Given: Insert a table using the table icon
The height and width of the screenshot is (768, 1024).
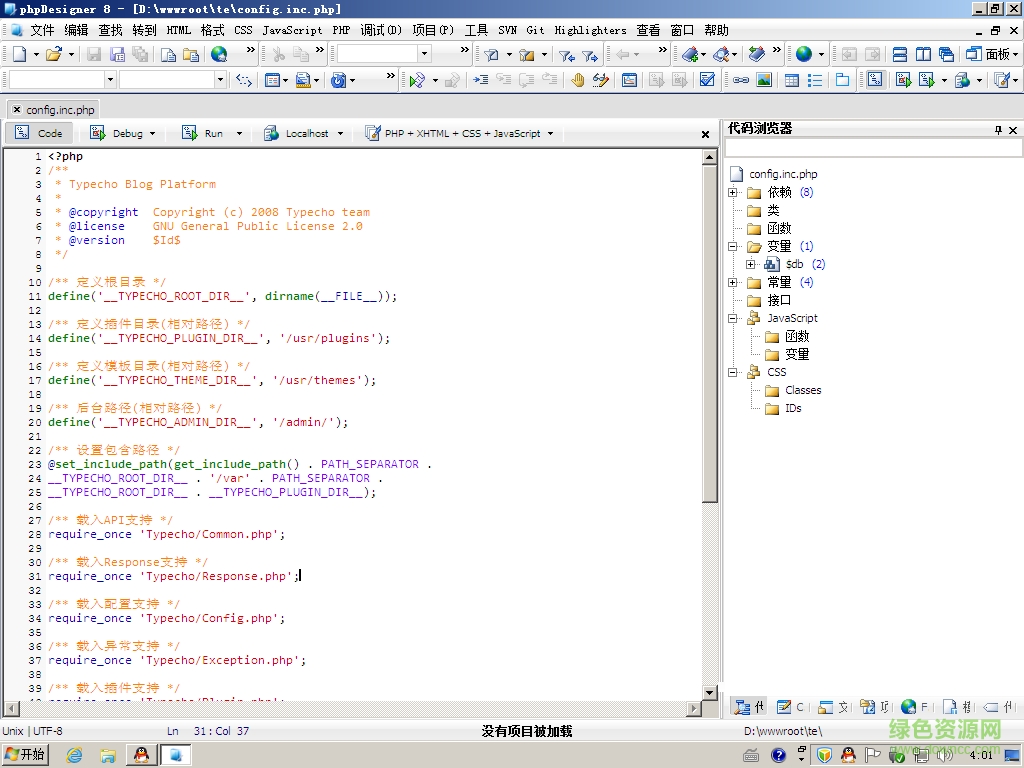Looking at the screenshot, I should (x=789, y=79).
